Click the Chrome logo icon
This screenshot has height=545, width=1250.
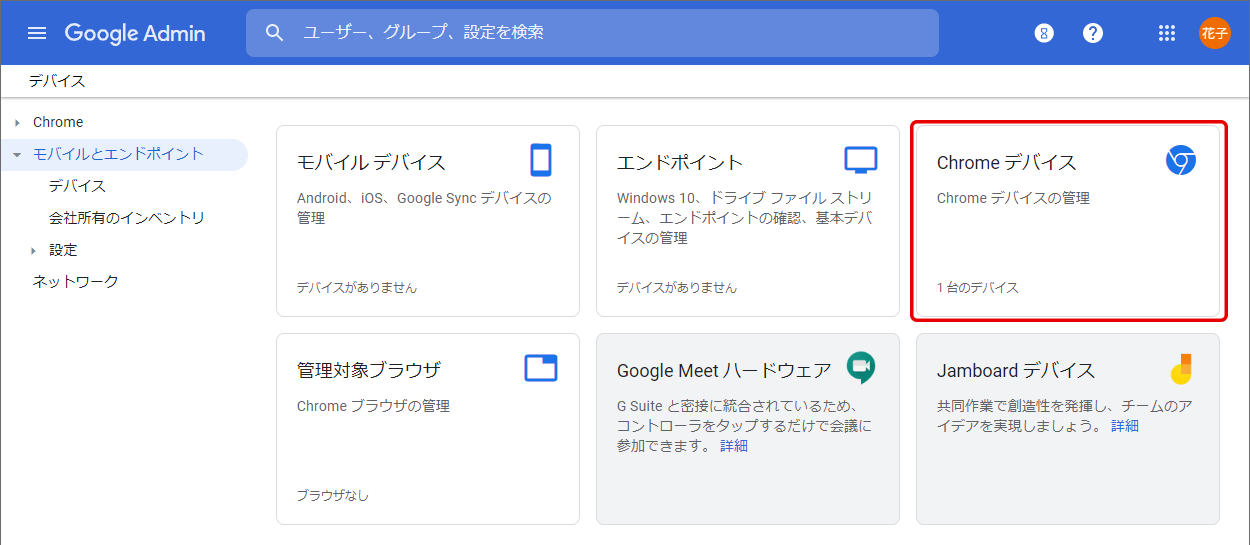(1180, 161)
